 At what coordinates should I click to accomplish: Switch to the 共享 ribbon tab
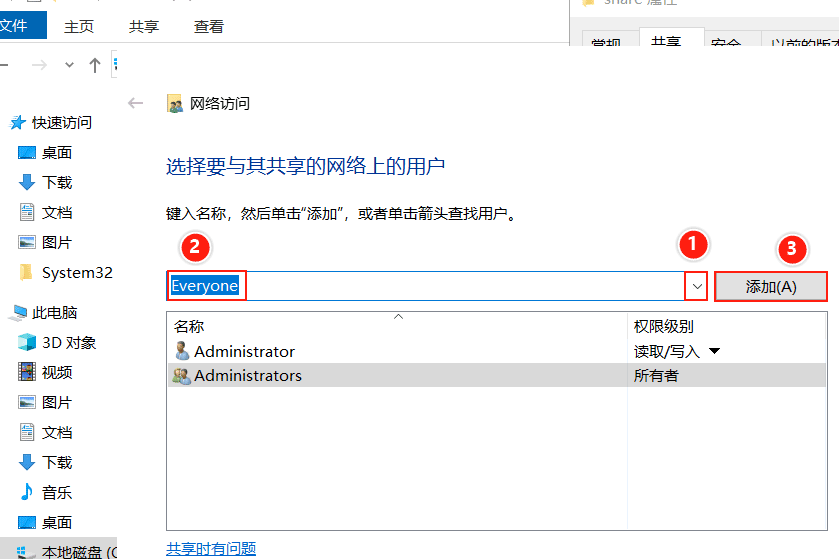[143, 26]
